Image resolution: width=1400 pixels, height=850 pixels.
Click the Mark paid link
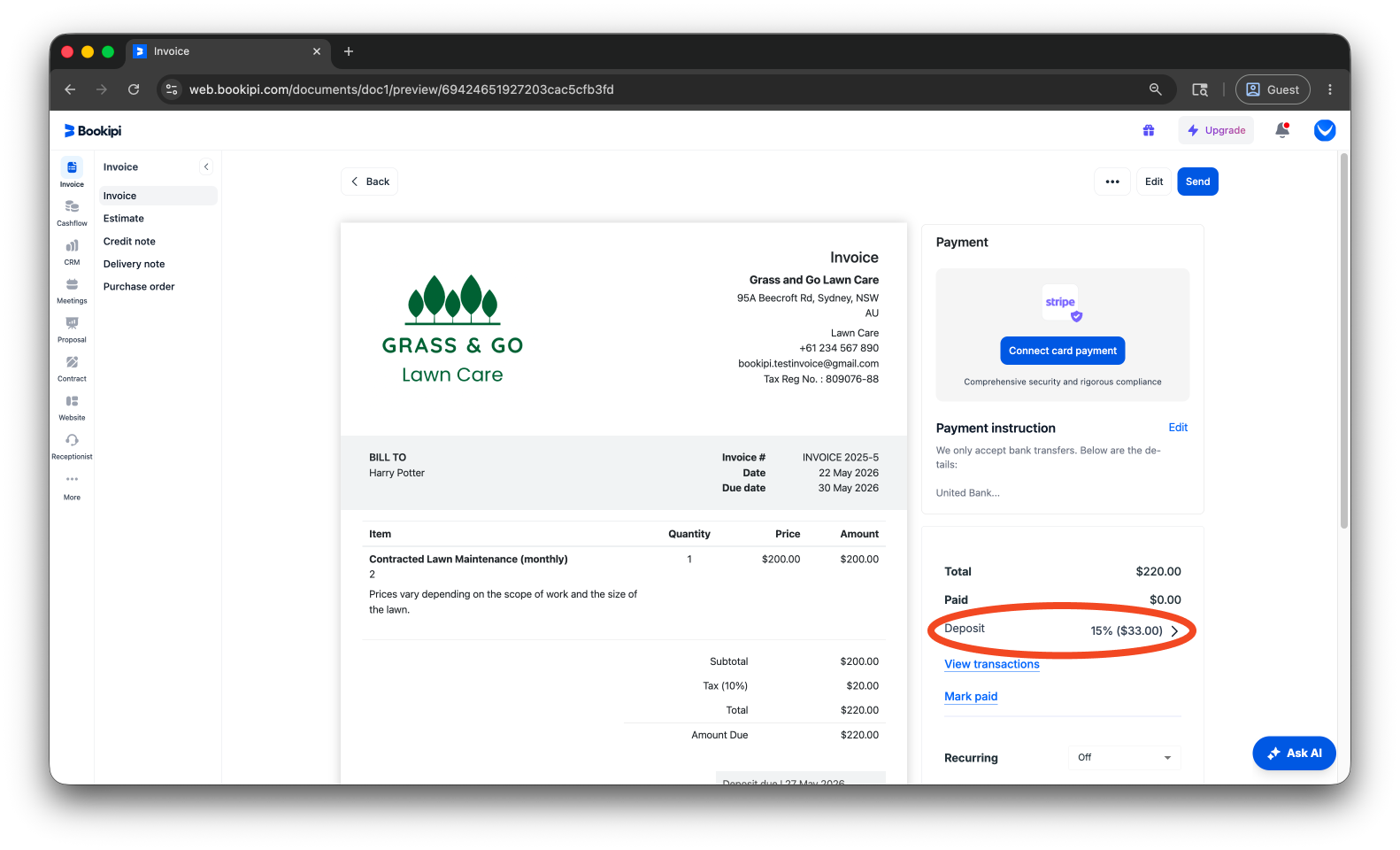971,697
